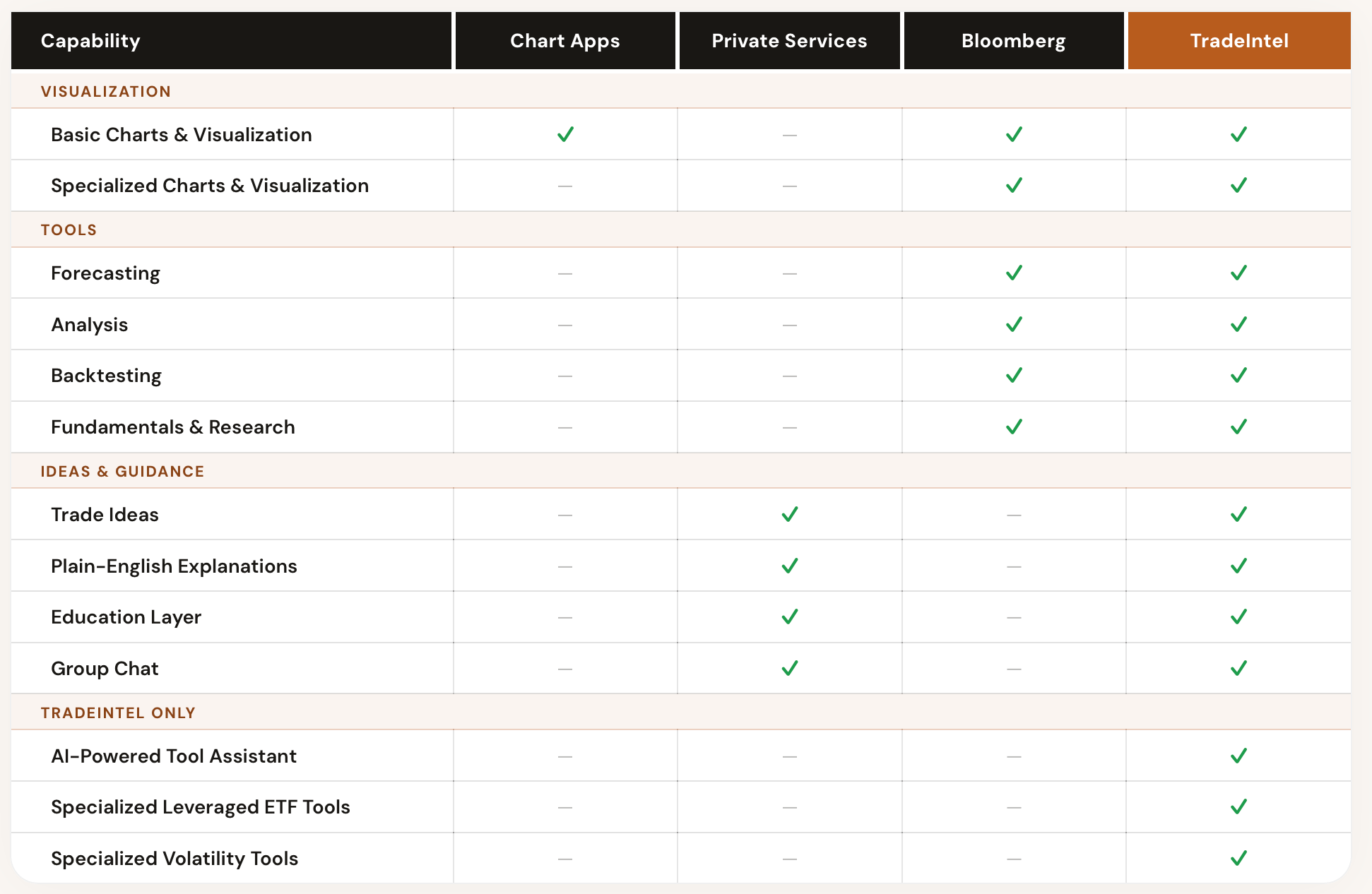Click the Specialized Charts & Visualization label
The height and width of the screenshot is (894, 1372).
pyautogui.click(x=210, y=186)
